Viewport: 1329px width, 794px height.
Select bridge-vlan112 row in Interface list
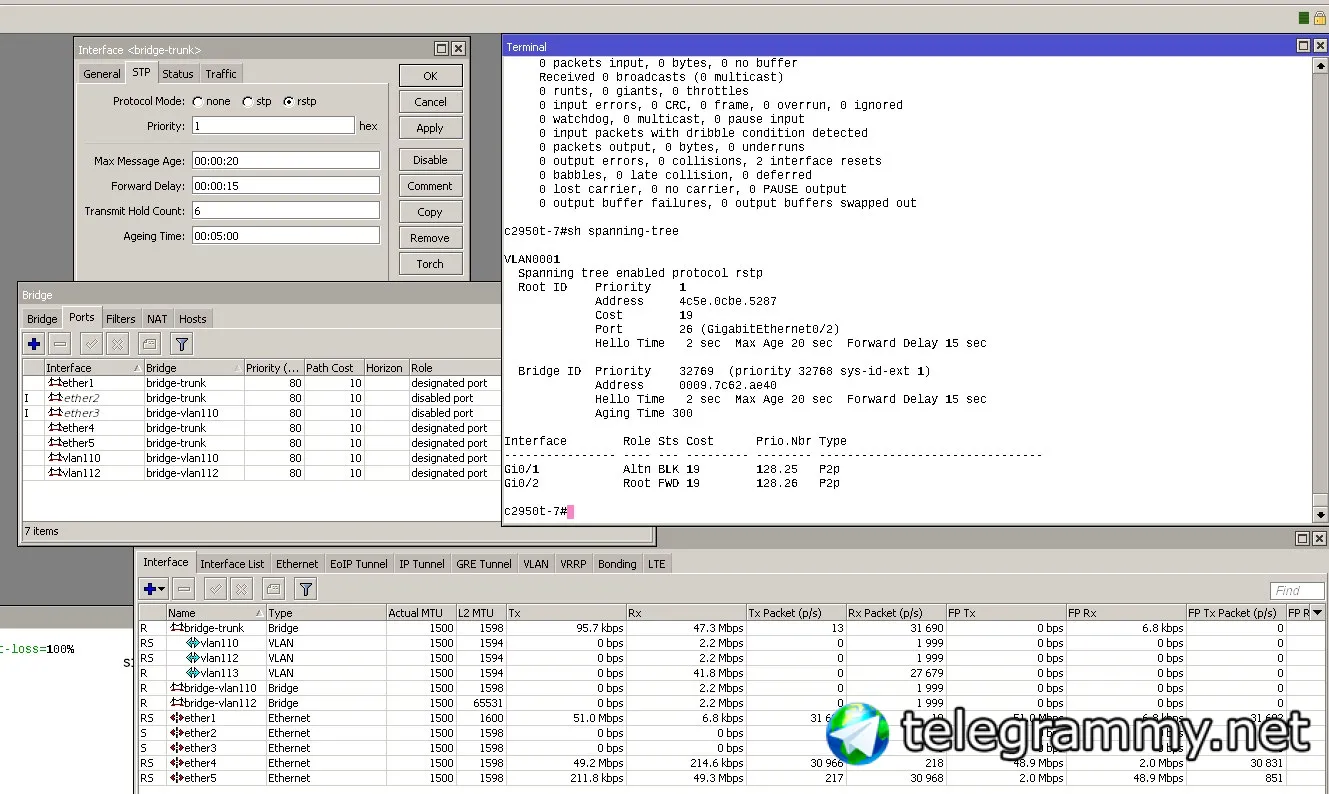732,703
